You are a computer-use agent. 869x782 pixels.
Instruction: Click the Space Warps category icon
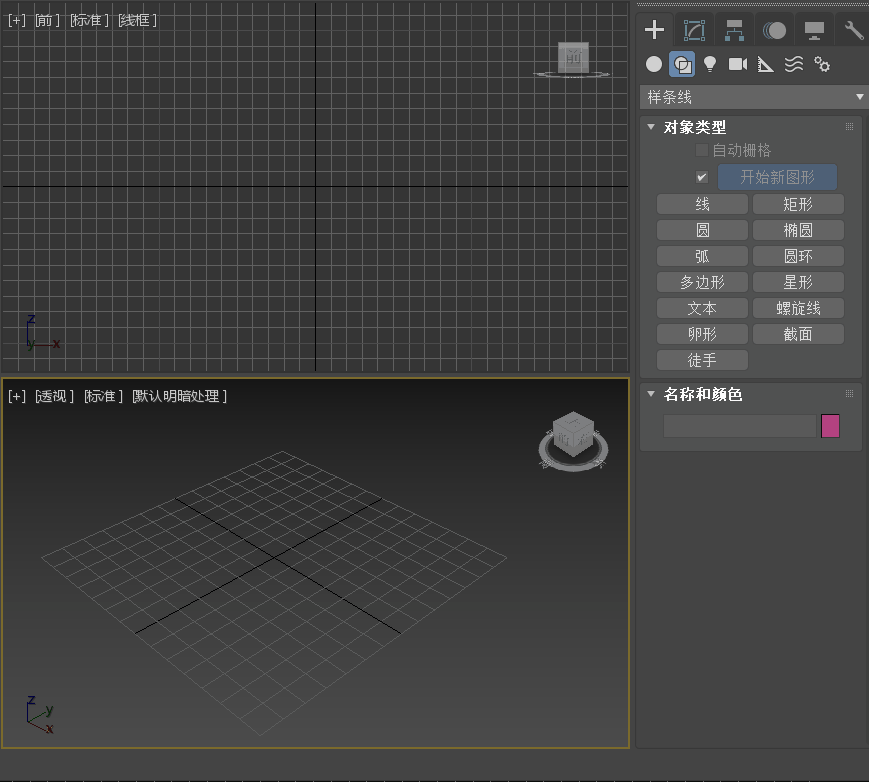click(x=793, y=63)
